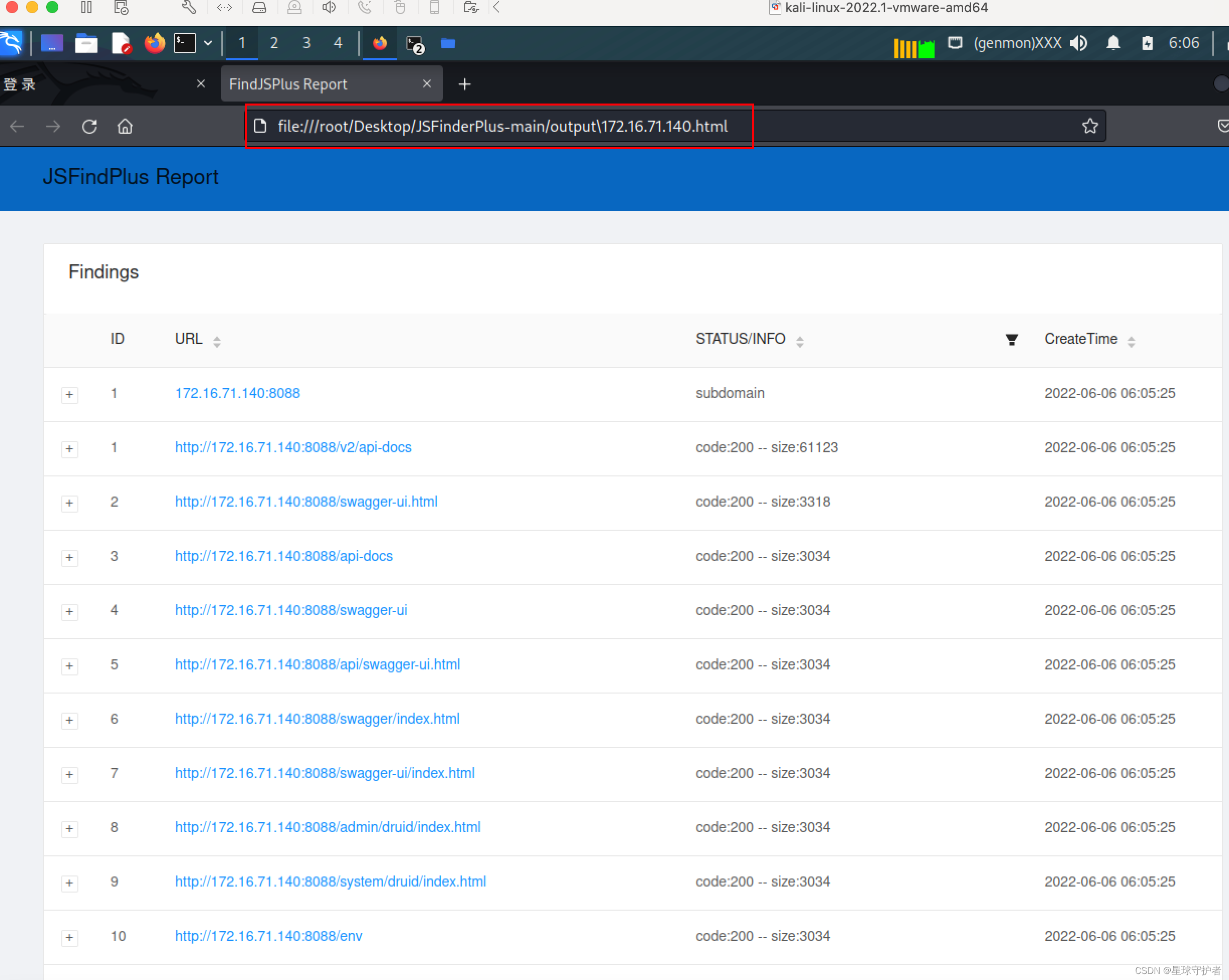
Task: Expand the swagger-ui.html row with ID 2
Action: 69,503
